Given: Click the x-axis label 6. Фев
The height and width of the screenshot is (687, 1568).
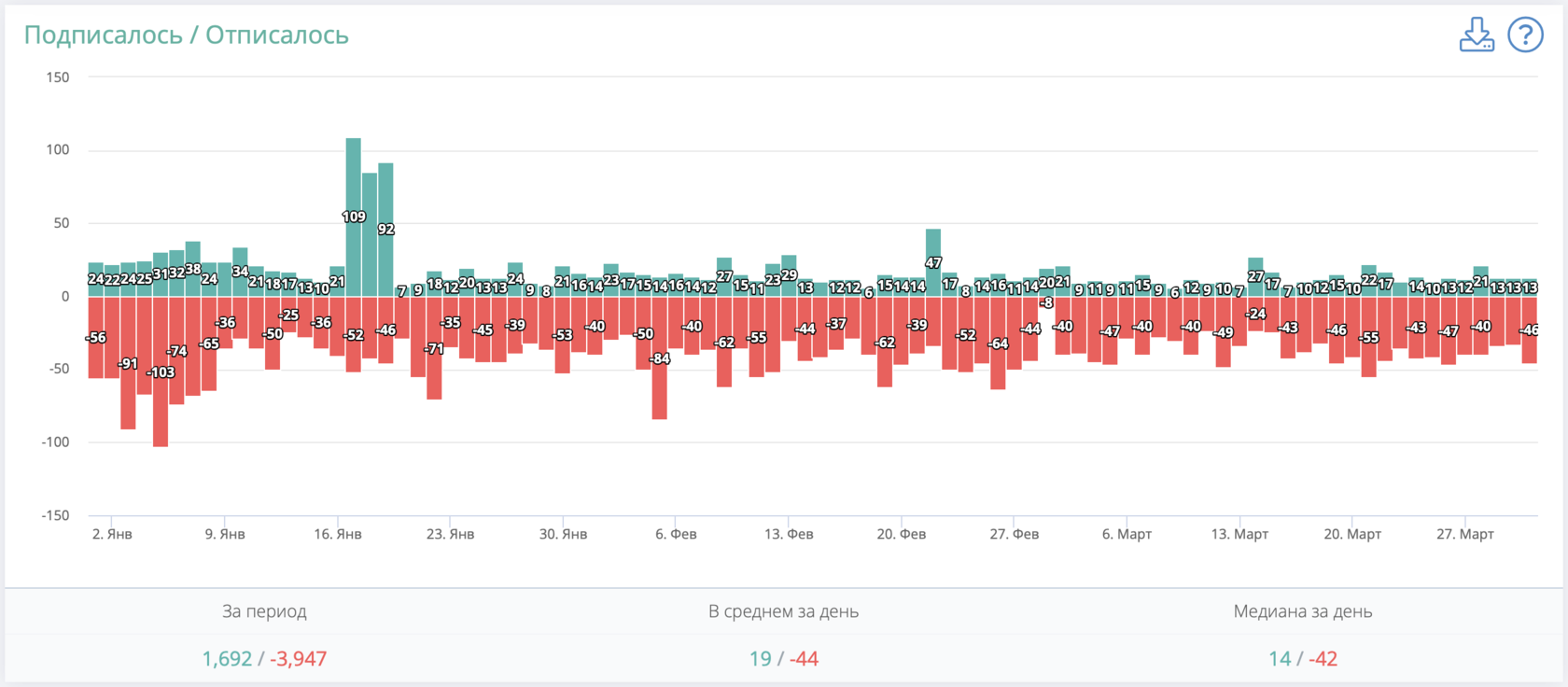Looking at the screenshot, I should pyautogui.click(x=676, y=534).
